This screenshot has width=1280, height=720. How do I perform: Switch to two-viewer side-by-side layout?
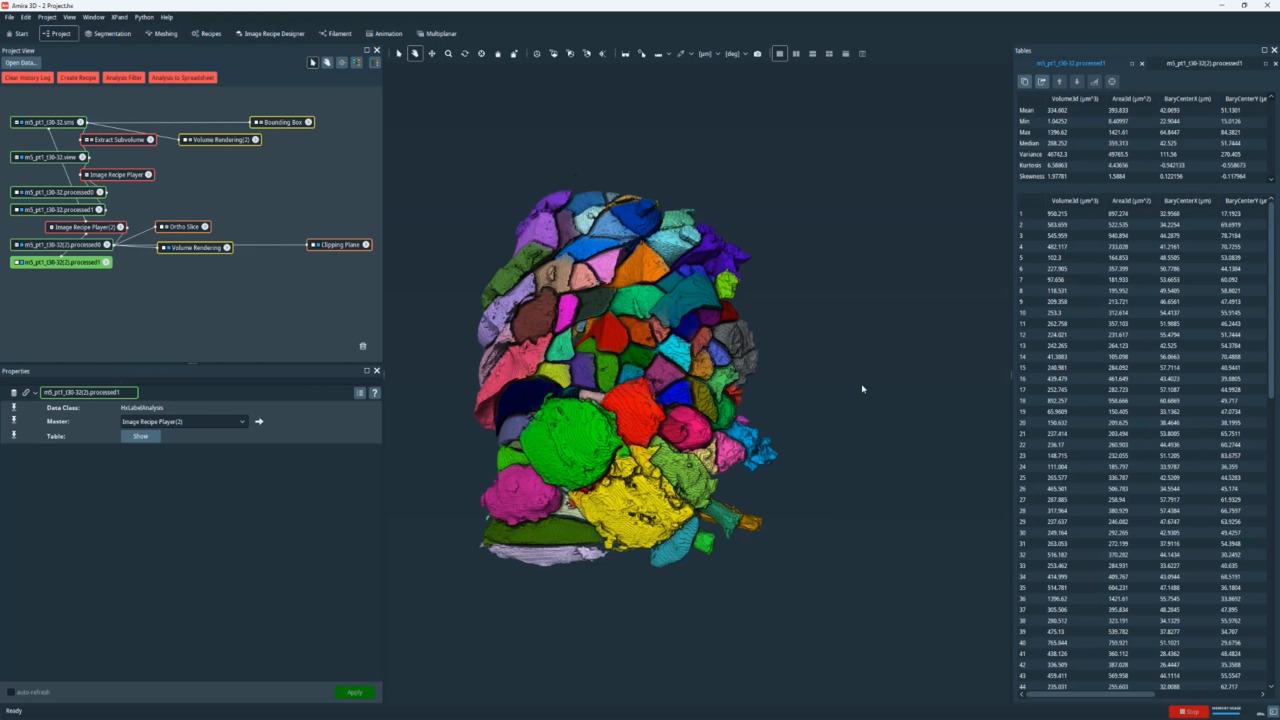click(x=796, y=54)
